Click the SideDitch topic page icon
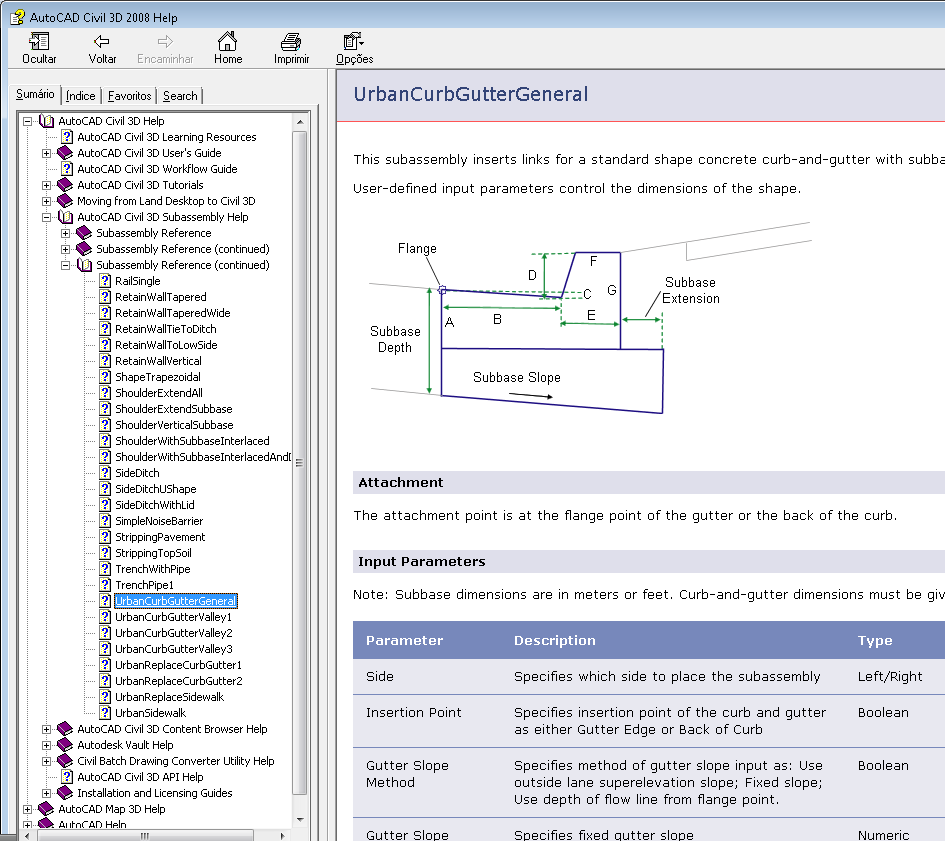 105,473
